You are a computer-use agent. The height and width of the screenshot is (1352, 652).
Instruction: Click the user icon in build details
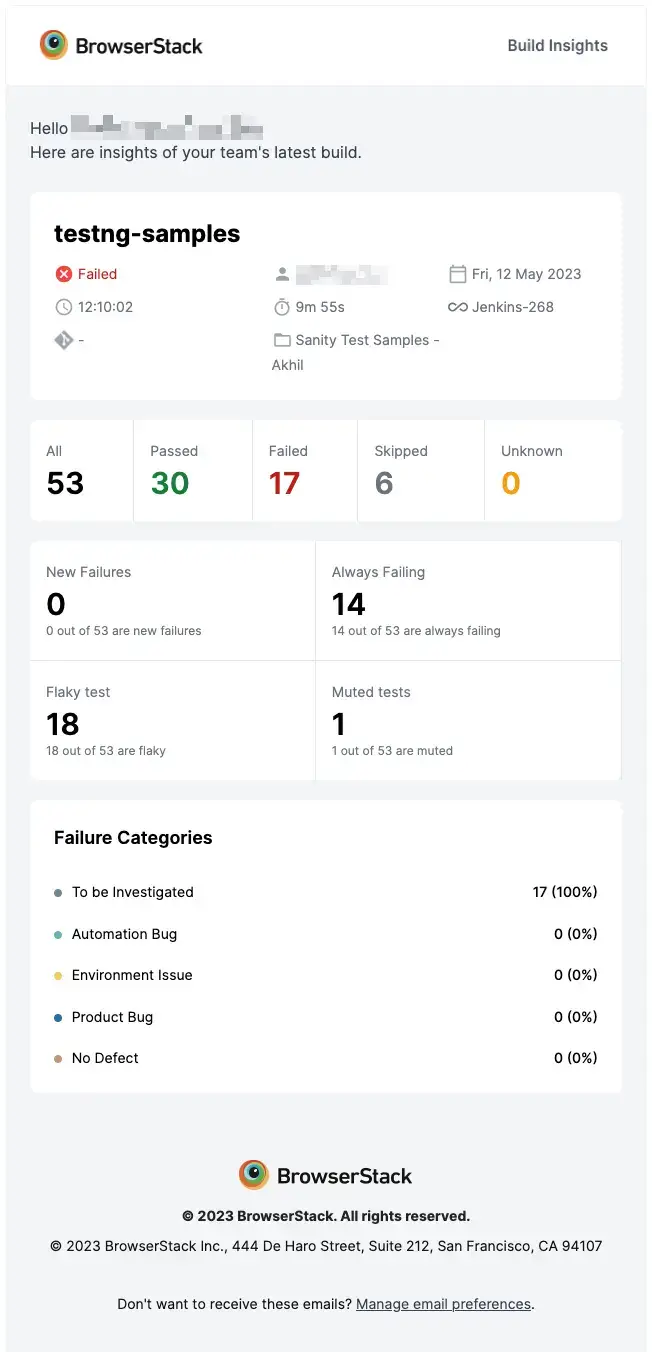point(282,274)
